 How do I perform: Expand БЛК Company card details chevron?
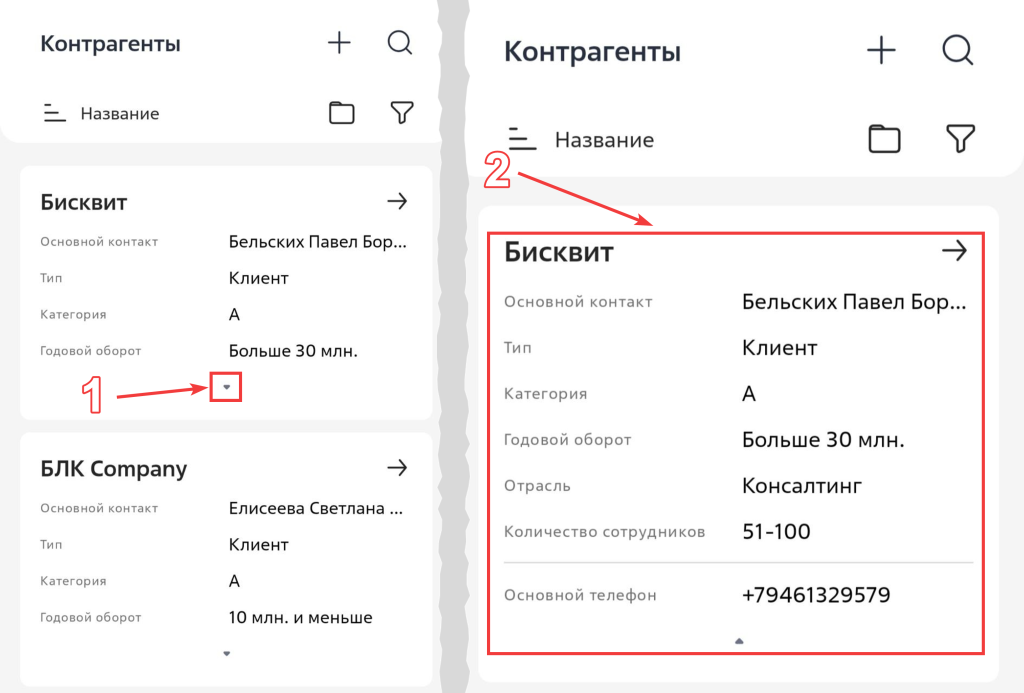click(x=226, y=653)
